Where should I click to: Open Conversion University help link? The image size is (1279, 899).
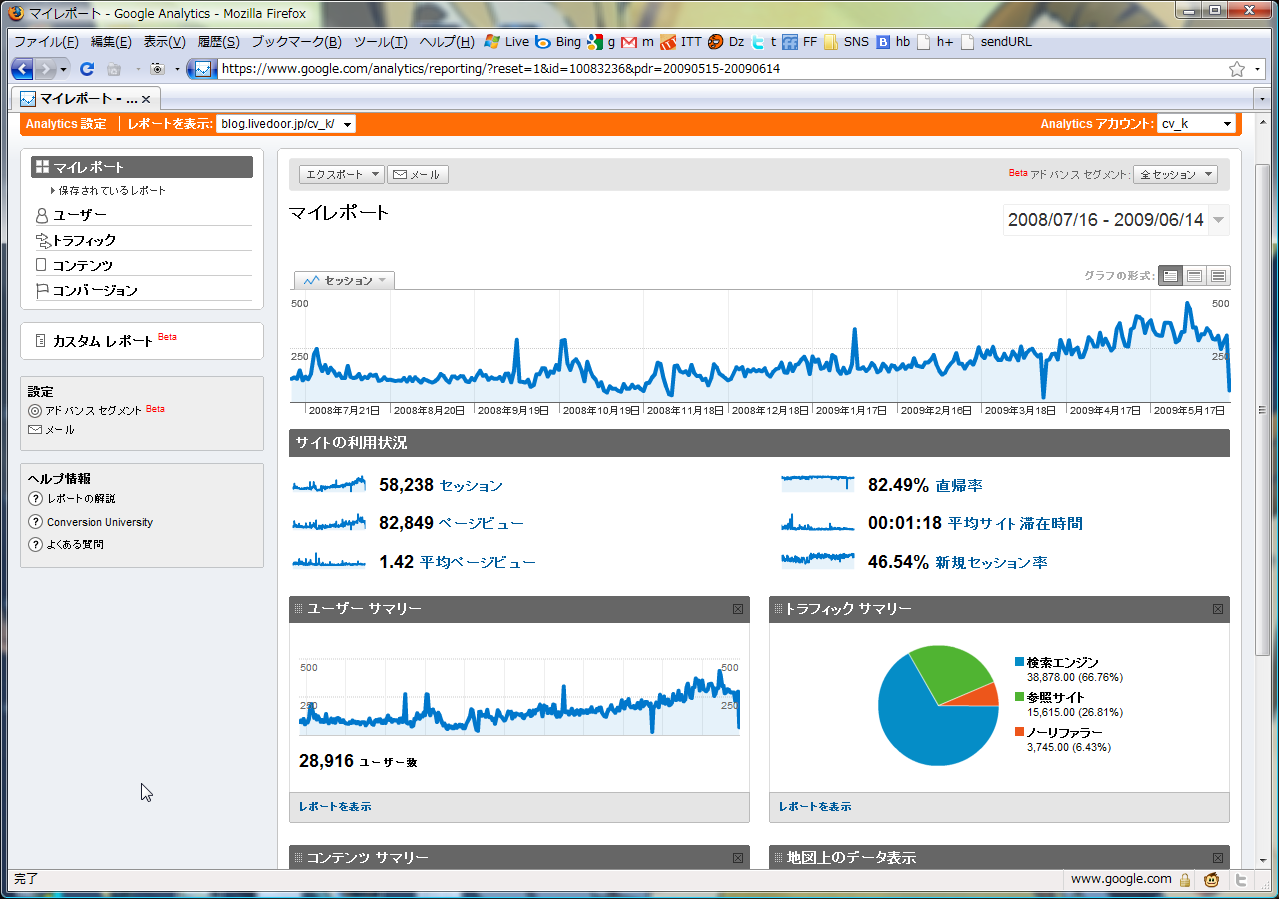(100, 522)
